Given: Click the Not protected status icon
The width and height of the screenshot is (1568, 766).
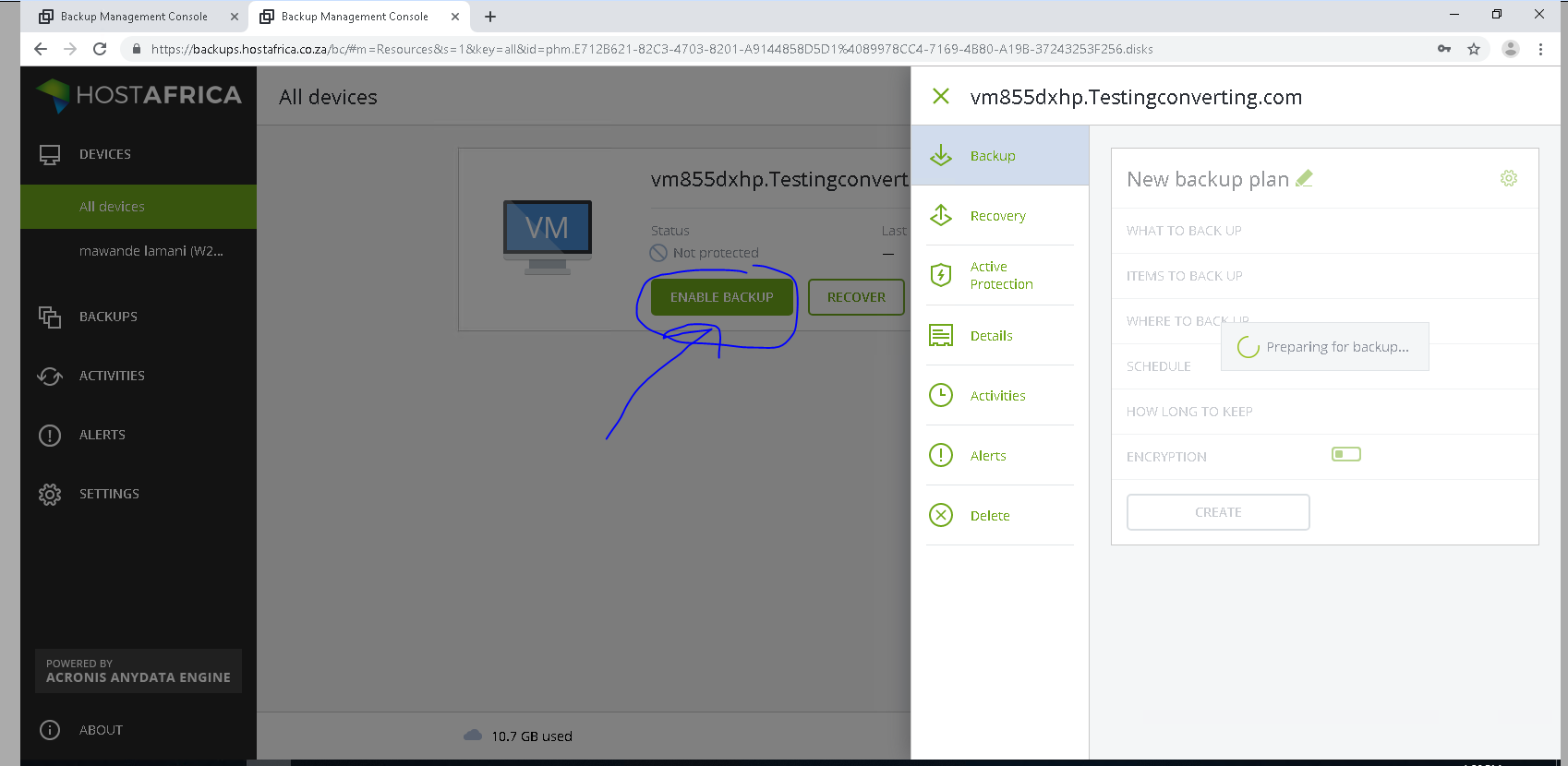Looking at the screenshot, I should tap(658, 253).
